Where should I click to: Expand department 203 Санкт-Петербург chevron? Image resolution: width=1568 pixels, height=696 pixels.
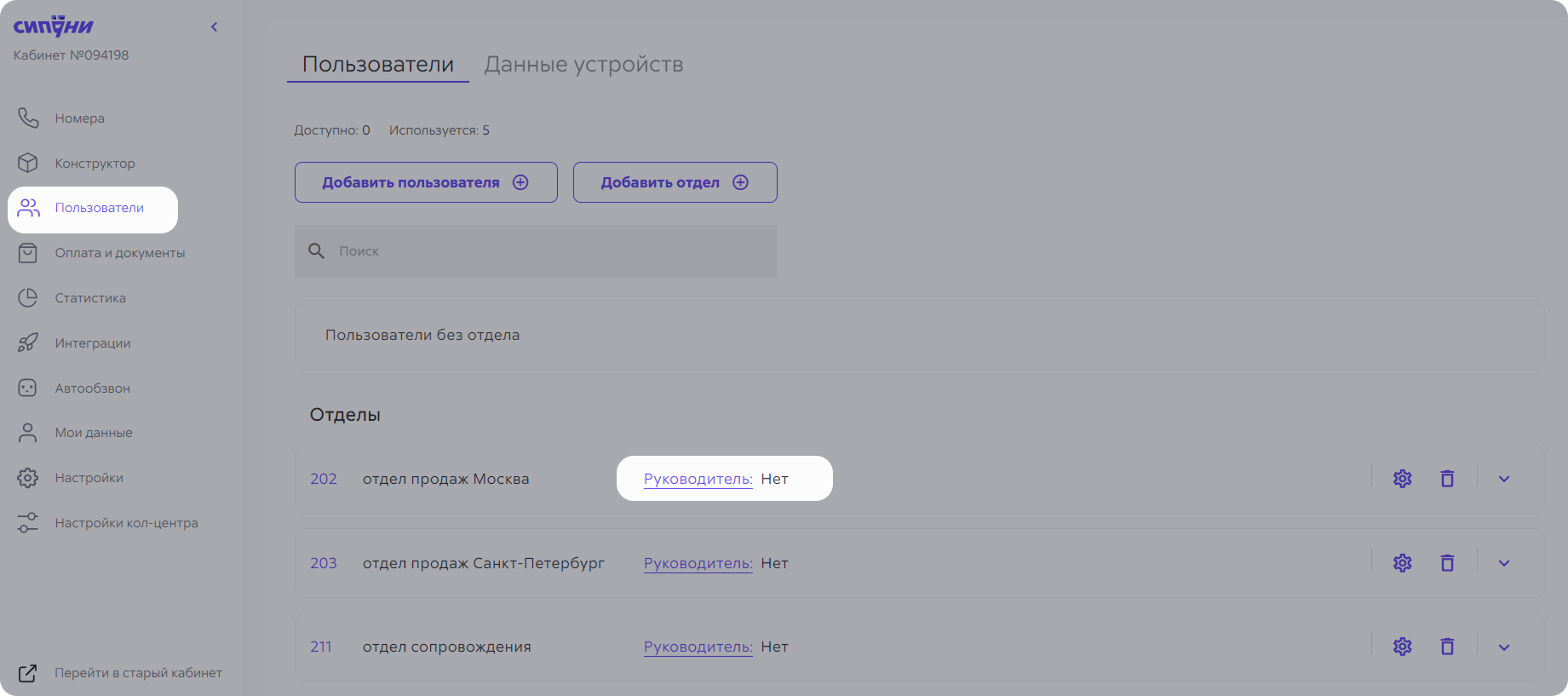1503,563
